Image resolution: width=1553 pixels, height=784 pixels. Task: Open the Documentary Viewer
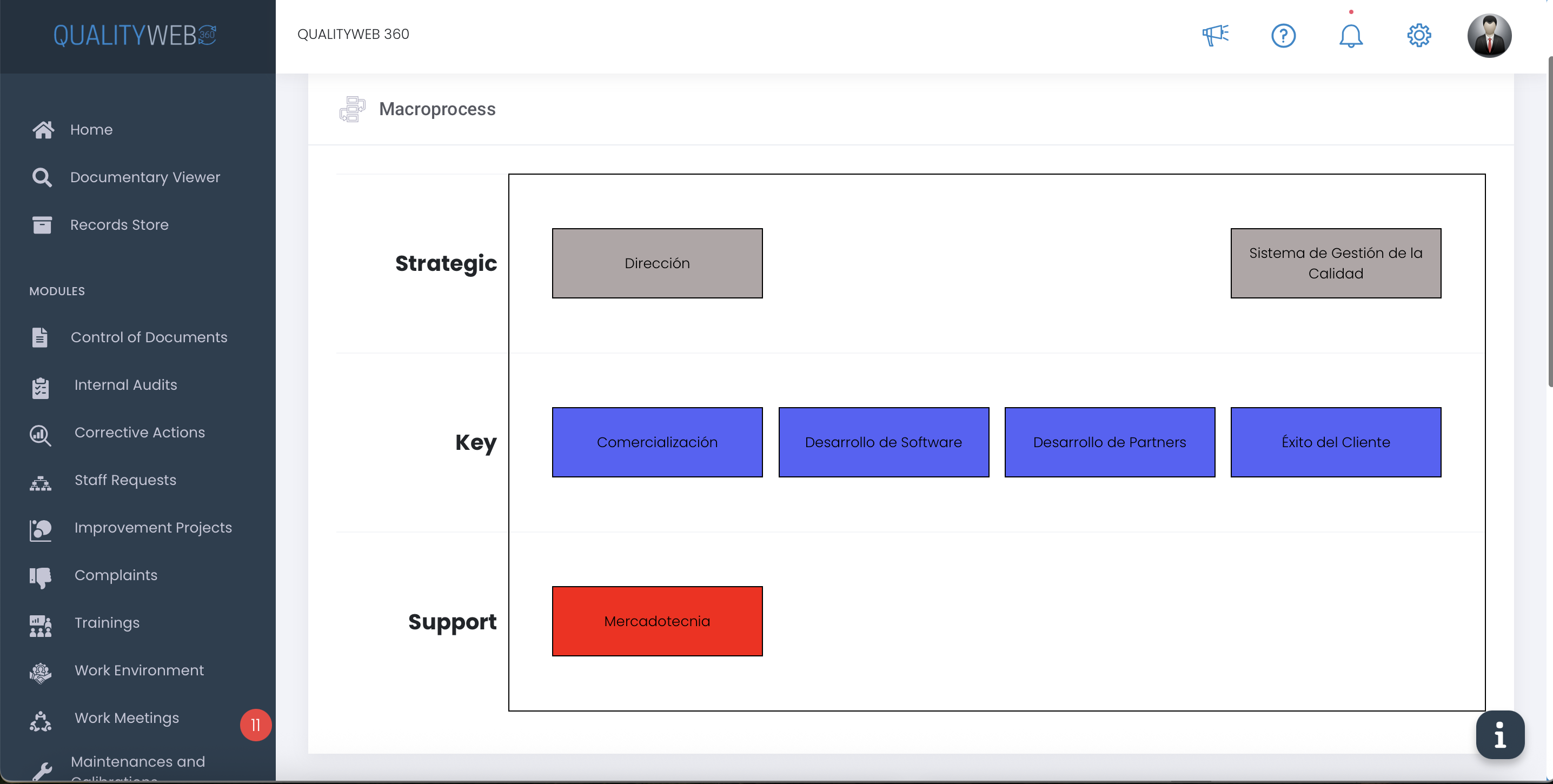145,177
